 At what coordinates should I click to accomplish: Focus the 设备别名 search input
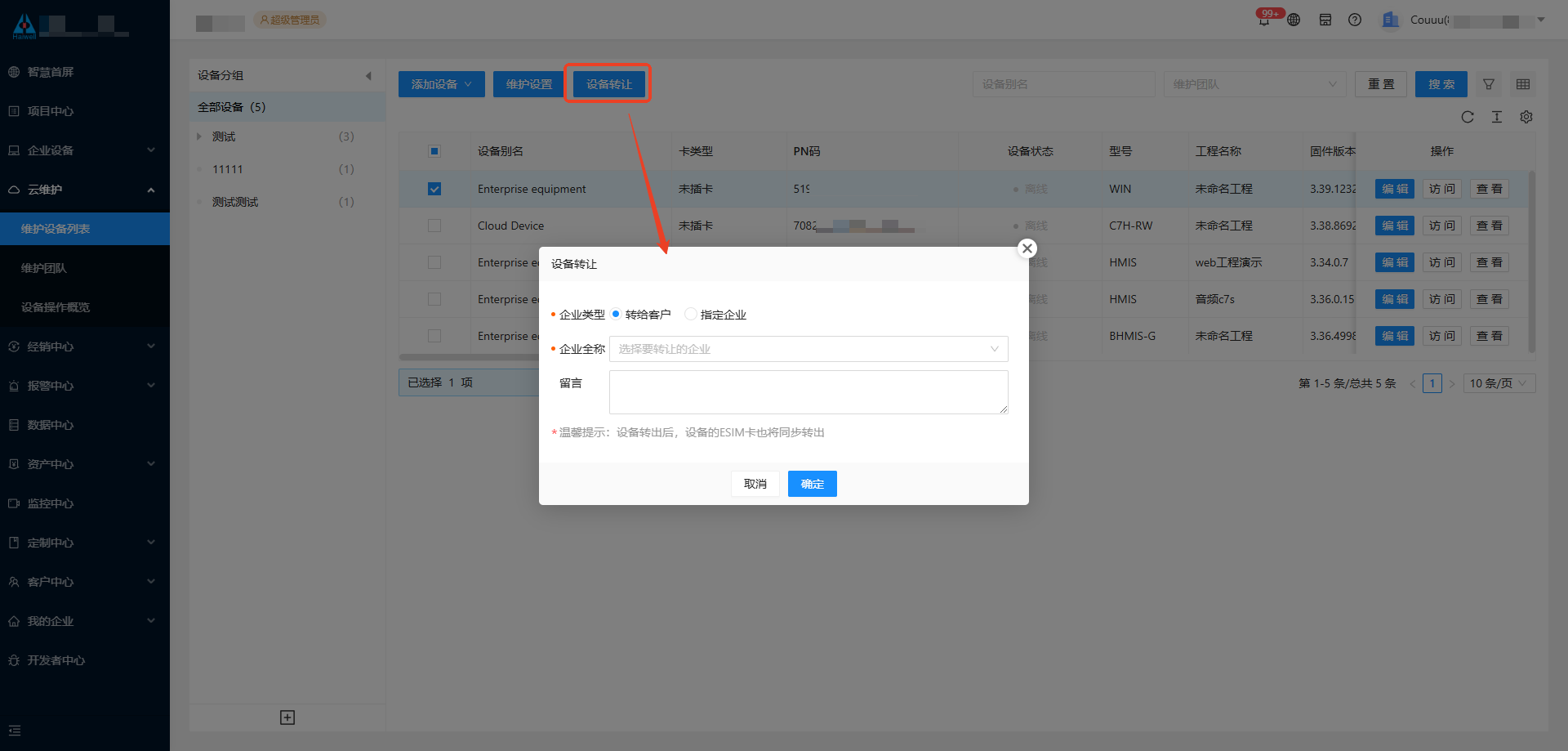click(1064, 84)
